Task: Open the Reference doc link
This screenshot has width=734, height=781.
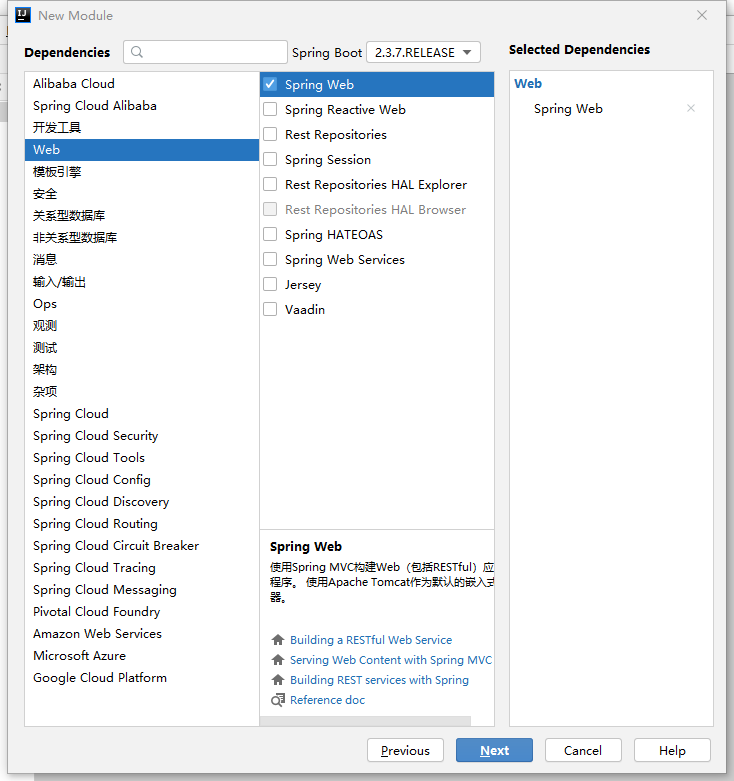Action: pos(327,700)
